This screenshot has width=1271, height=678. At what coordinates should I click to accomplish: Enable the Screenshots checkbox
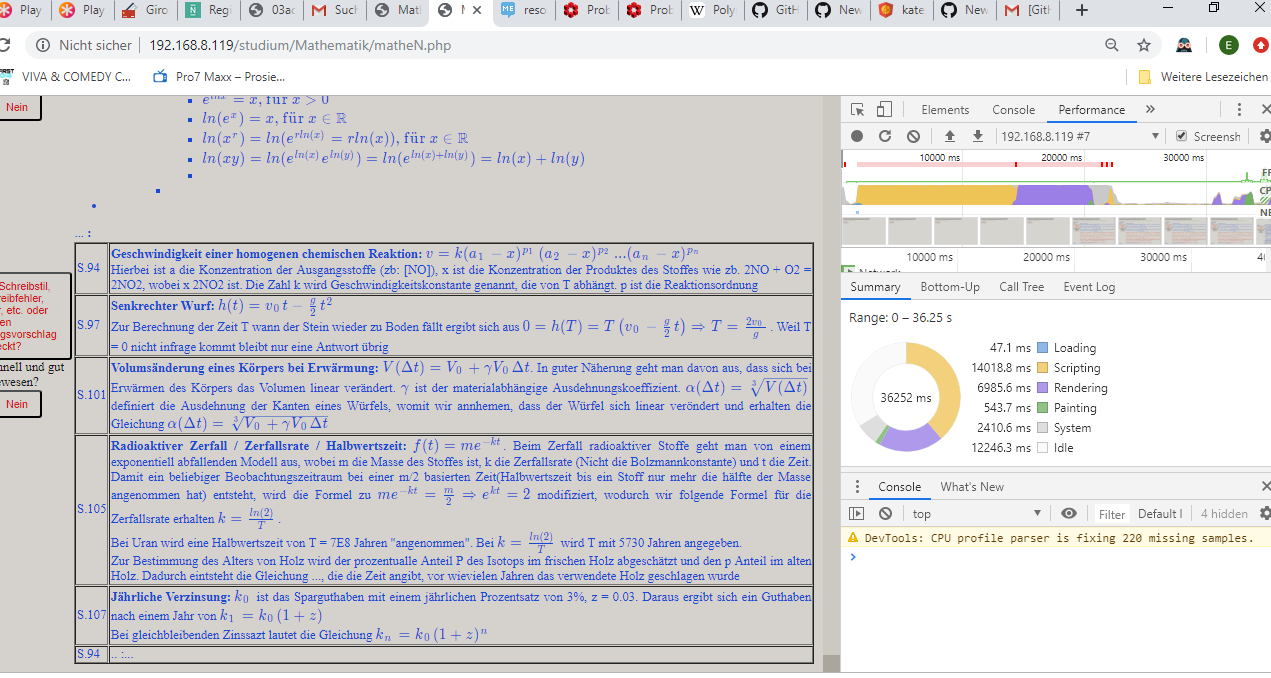tap(1182, 136)
